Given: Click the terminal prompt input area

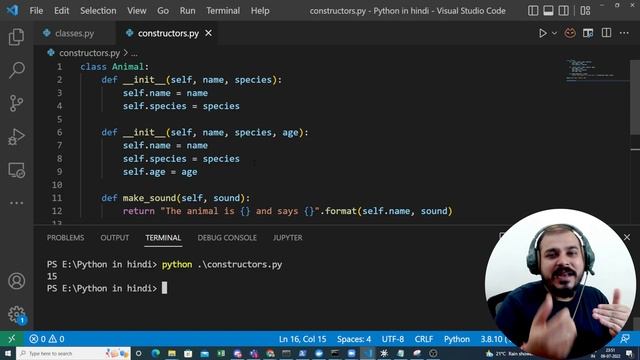Looking at the screenshot, I should point(164,288).
